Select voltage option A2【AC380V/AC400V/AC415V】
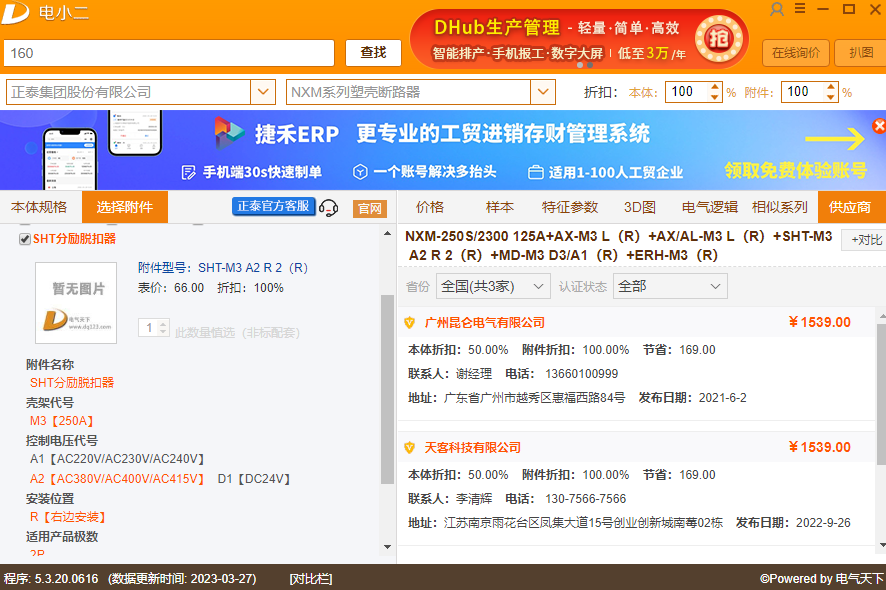 pos(117,479)
